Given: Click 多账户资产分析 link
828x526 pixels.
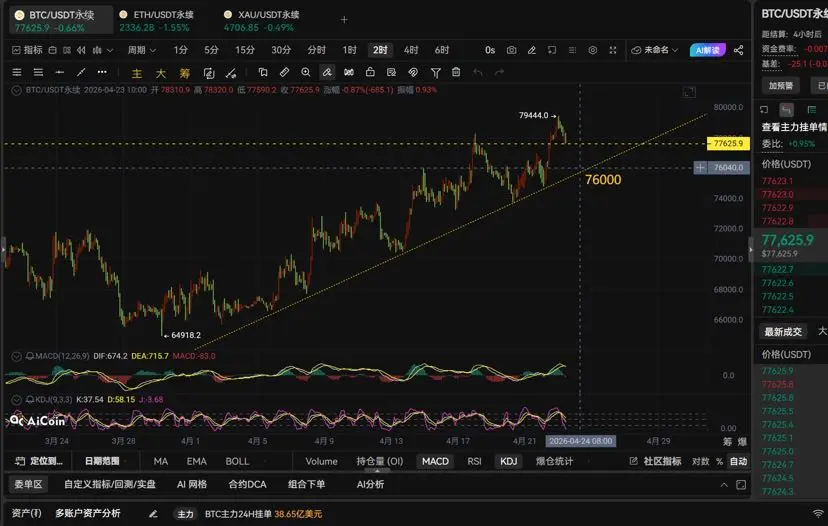Looking at the screenshot, I should point(88,513).
